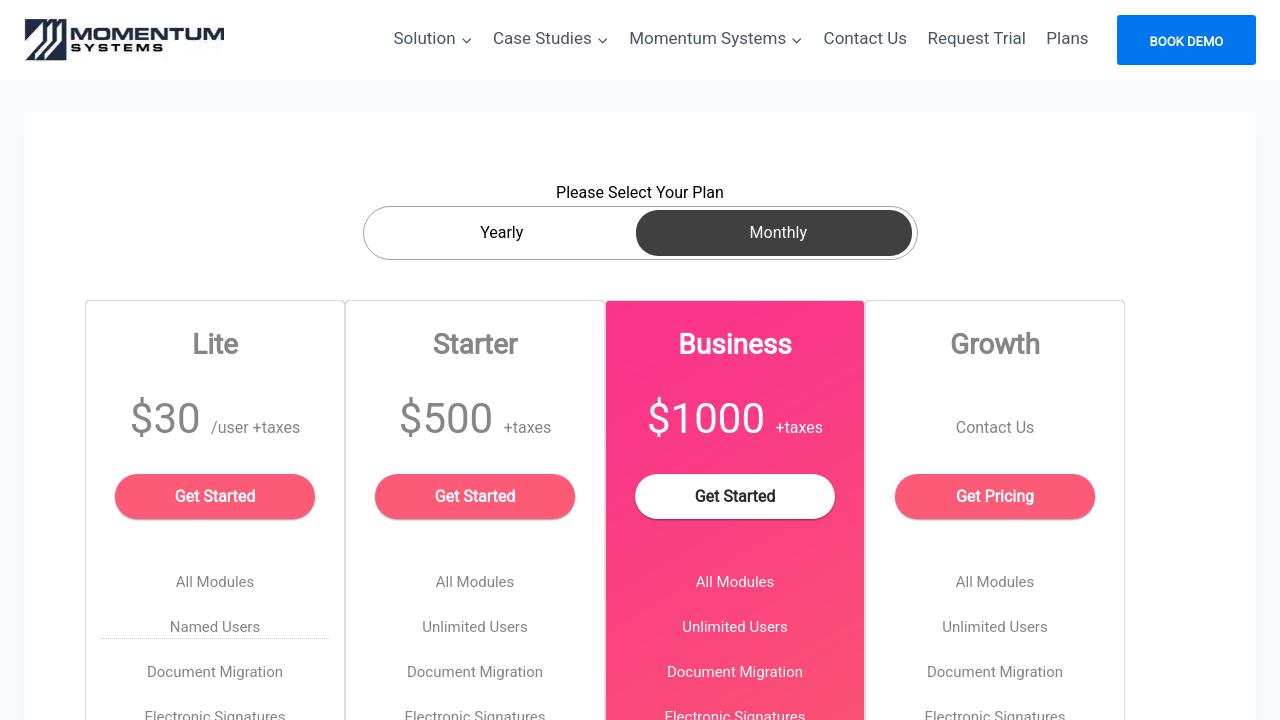
Task: Click Named Users in the Lite plan
Action: coord(215,627)
